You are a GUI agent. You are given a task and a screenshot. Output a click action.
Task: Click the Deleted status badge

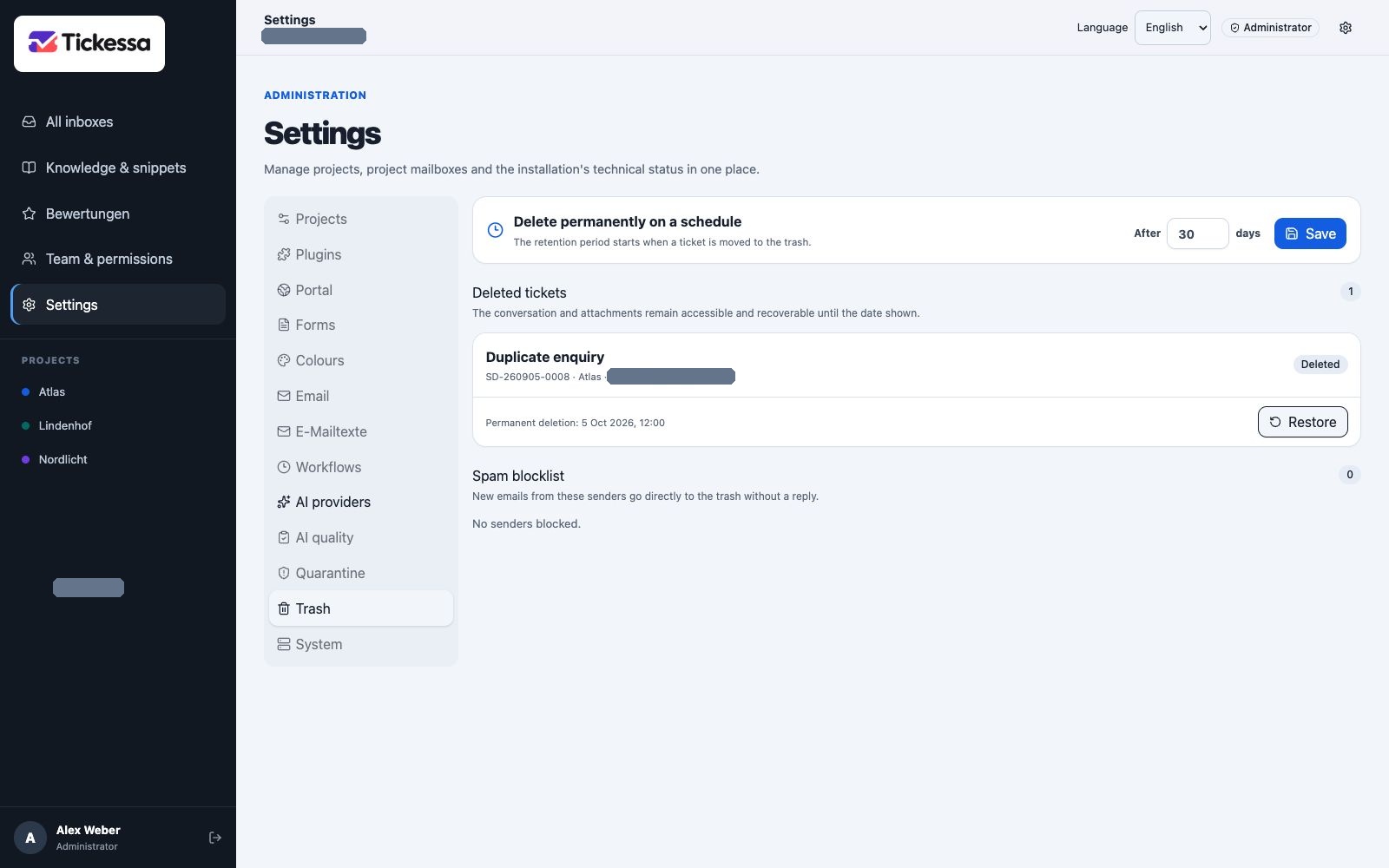click(1320, 365)
